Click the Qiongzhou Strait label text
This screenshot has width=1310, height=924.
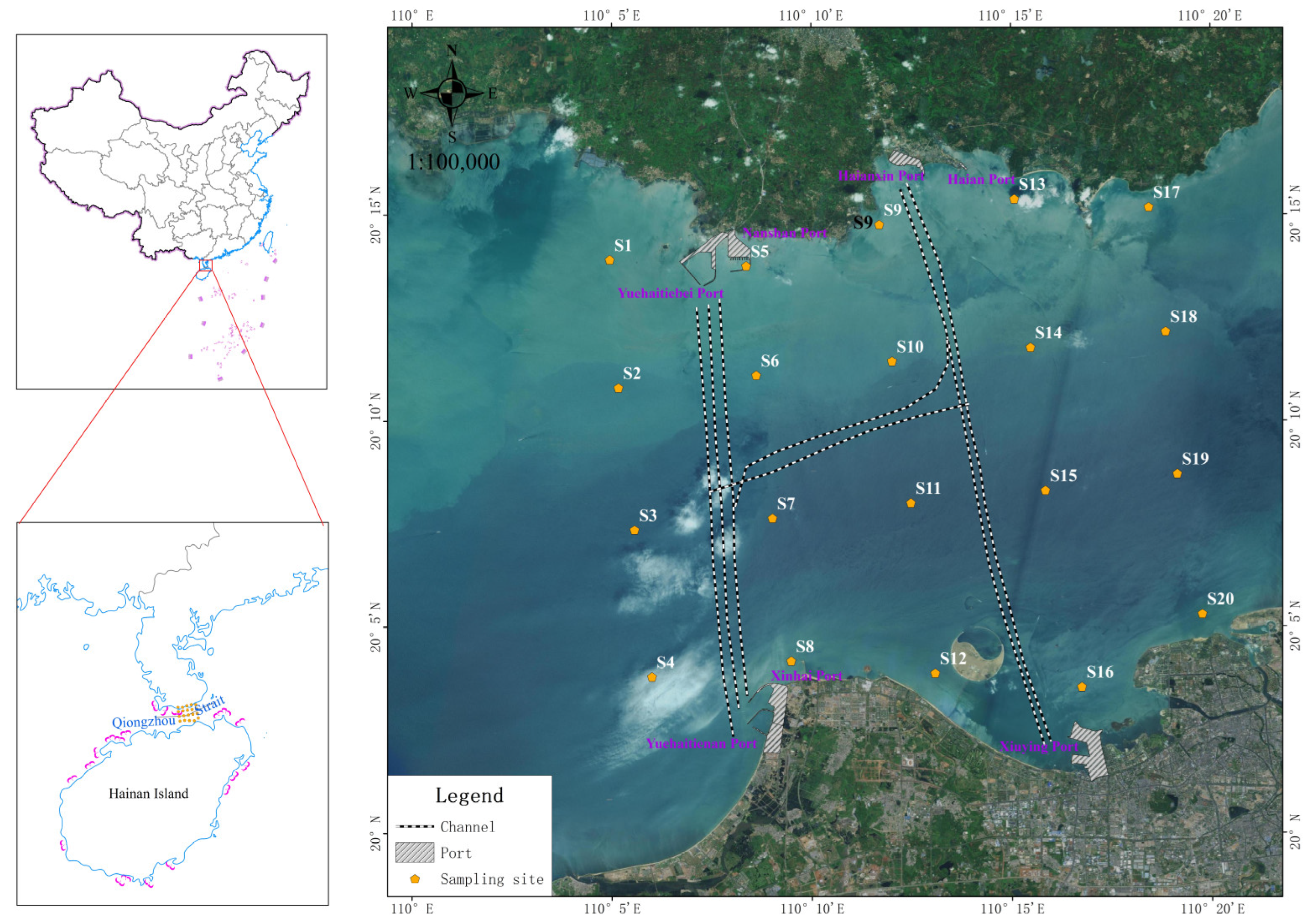[144, 722]
